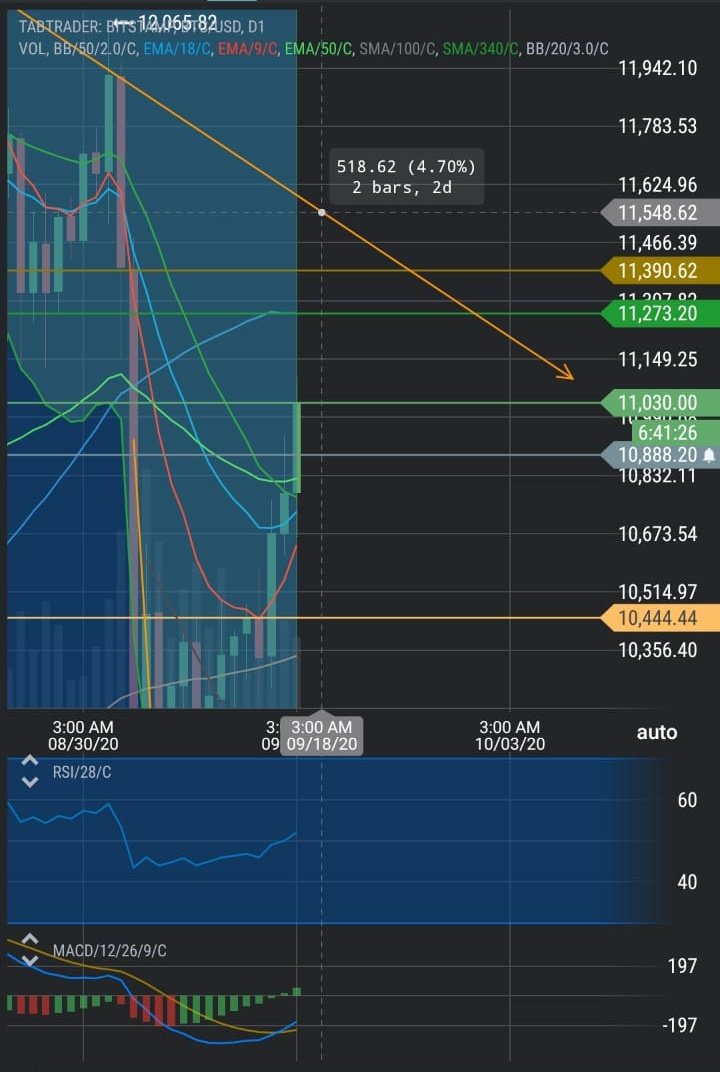Select the green EMA/50/C indicator label
Viewport: 720px width, 1072px height.
(319, 49)
